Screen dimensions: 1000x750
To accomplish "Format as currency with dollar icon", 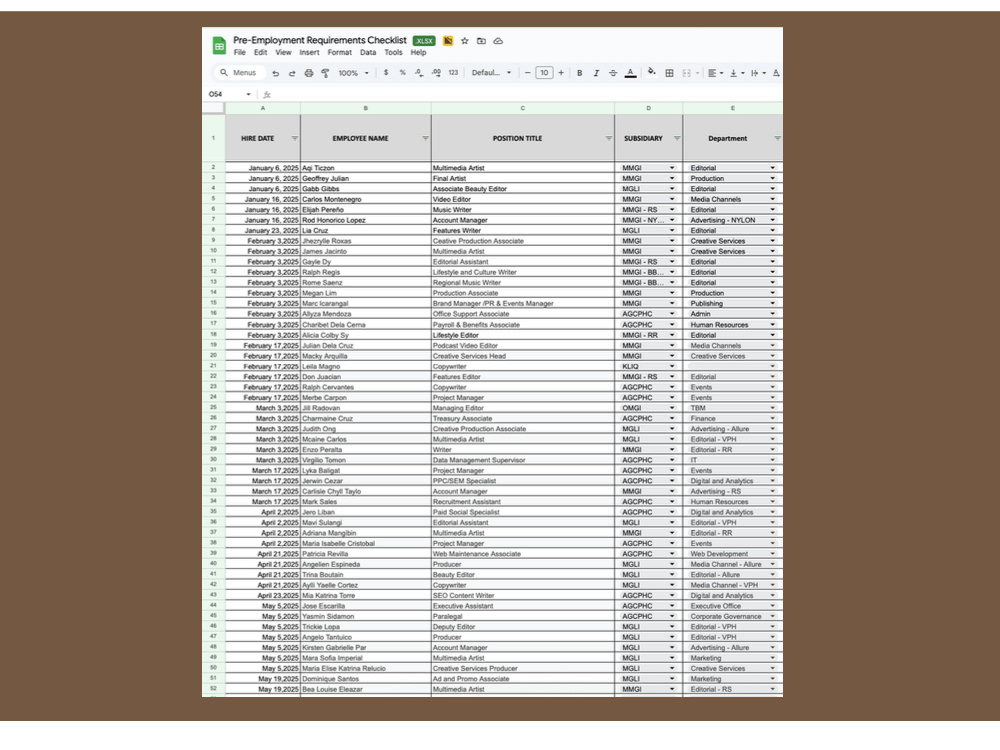I will (386, 73).
